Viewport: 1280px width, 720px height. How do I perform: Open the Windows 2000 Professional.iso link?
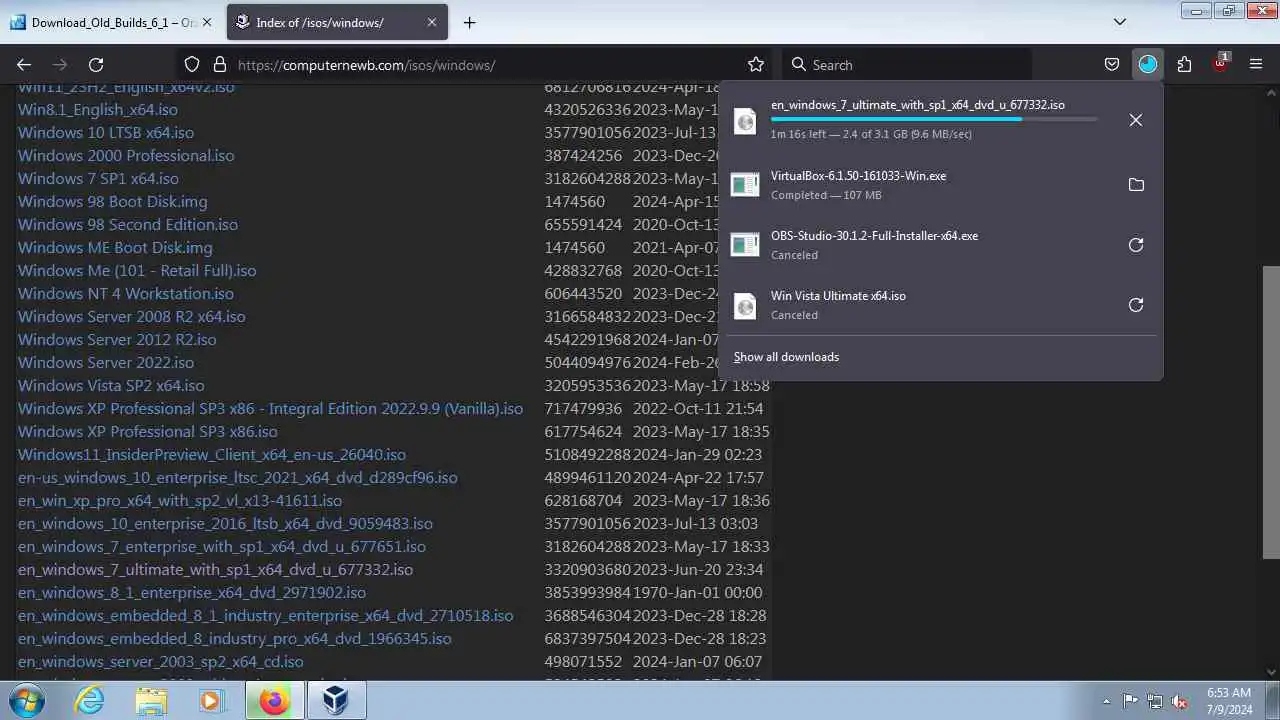coord(126,156)
